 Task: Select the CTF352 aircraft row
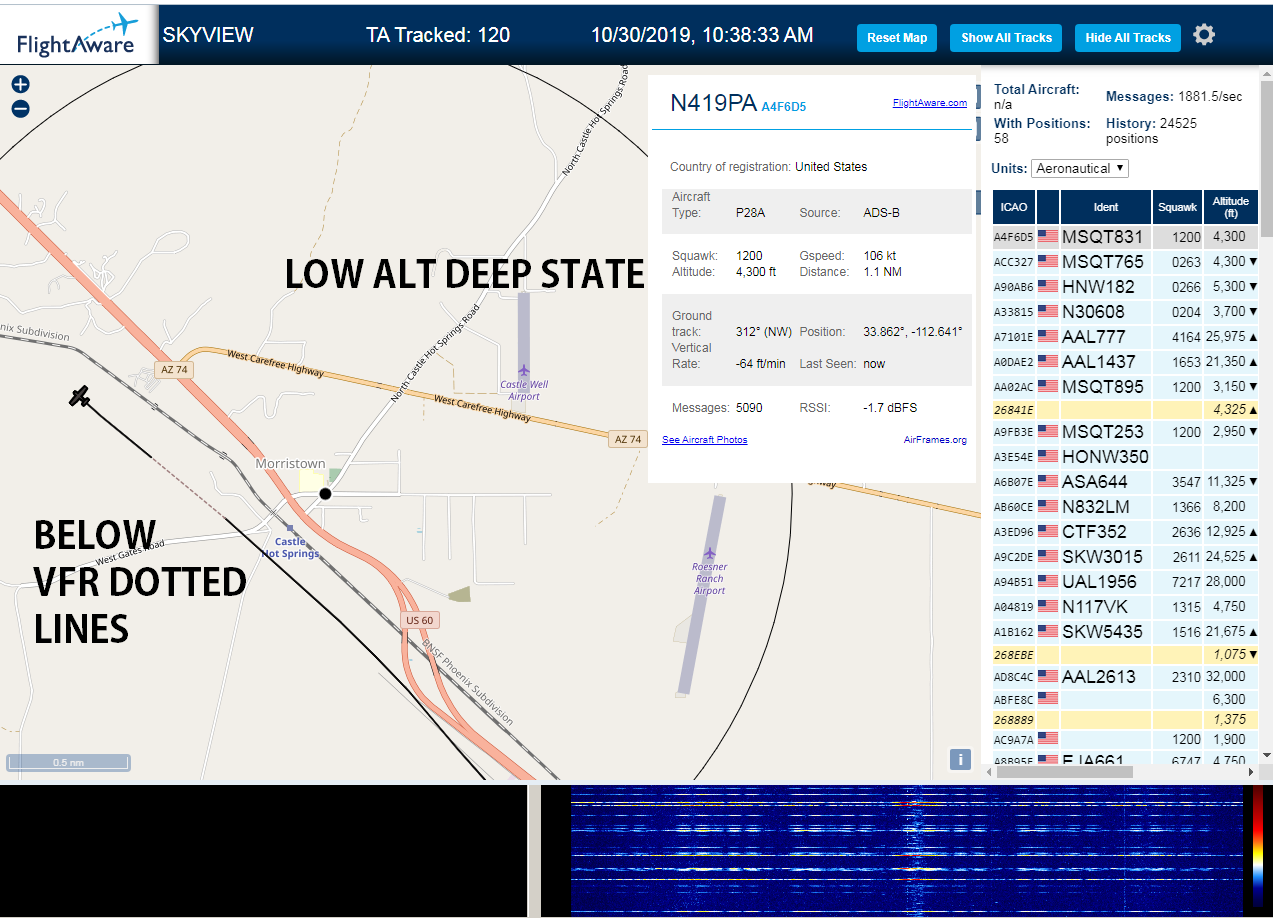pos(1126,532)
